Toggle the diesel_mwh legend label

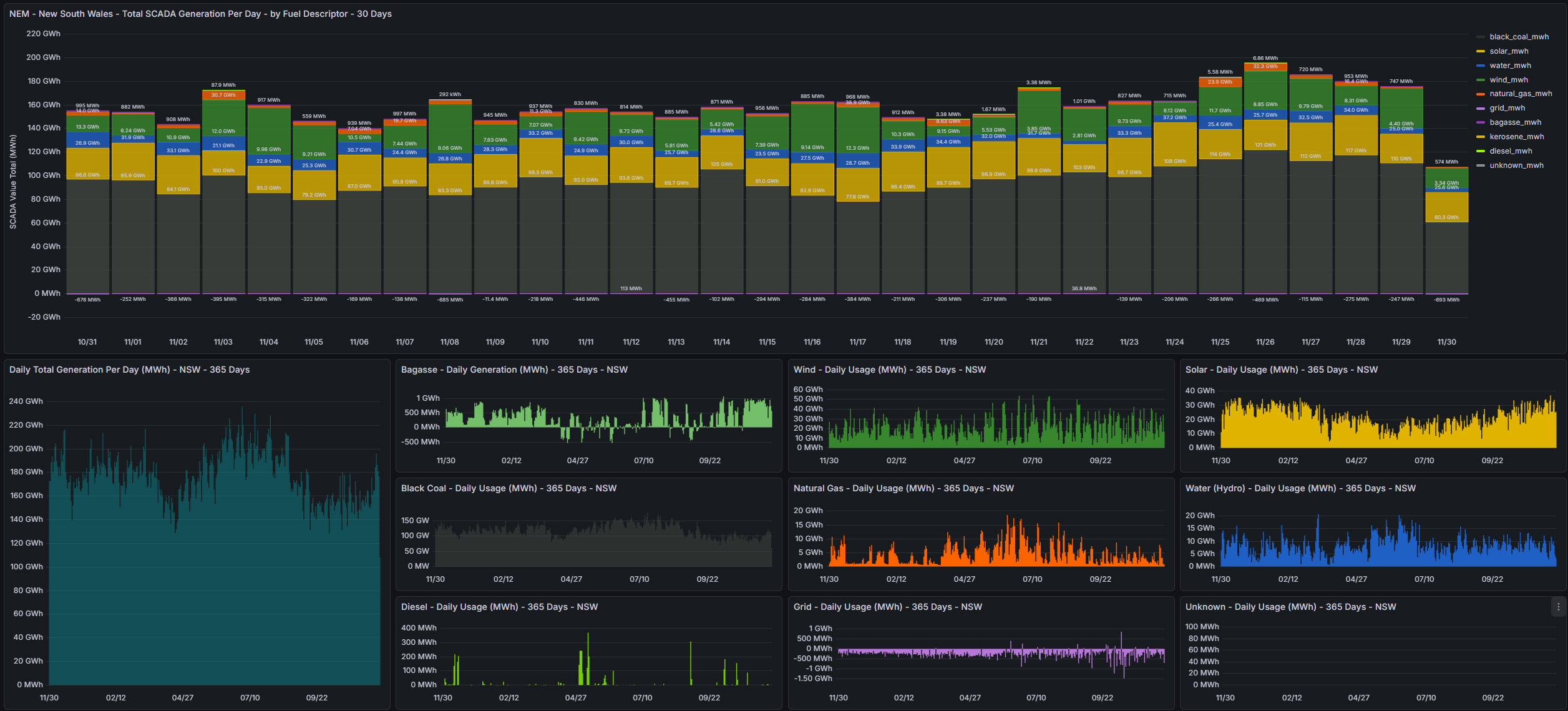pyautogui.click(x=1511, y=151)
